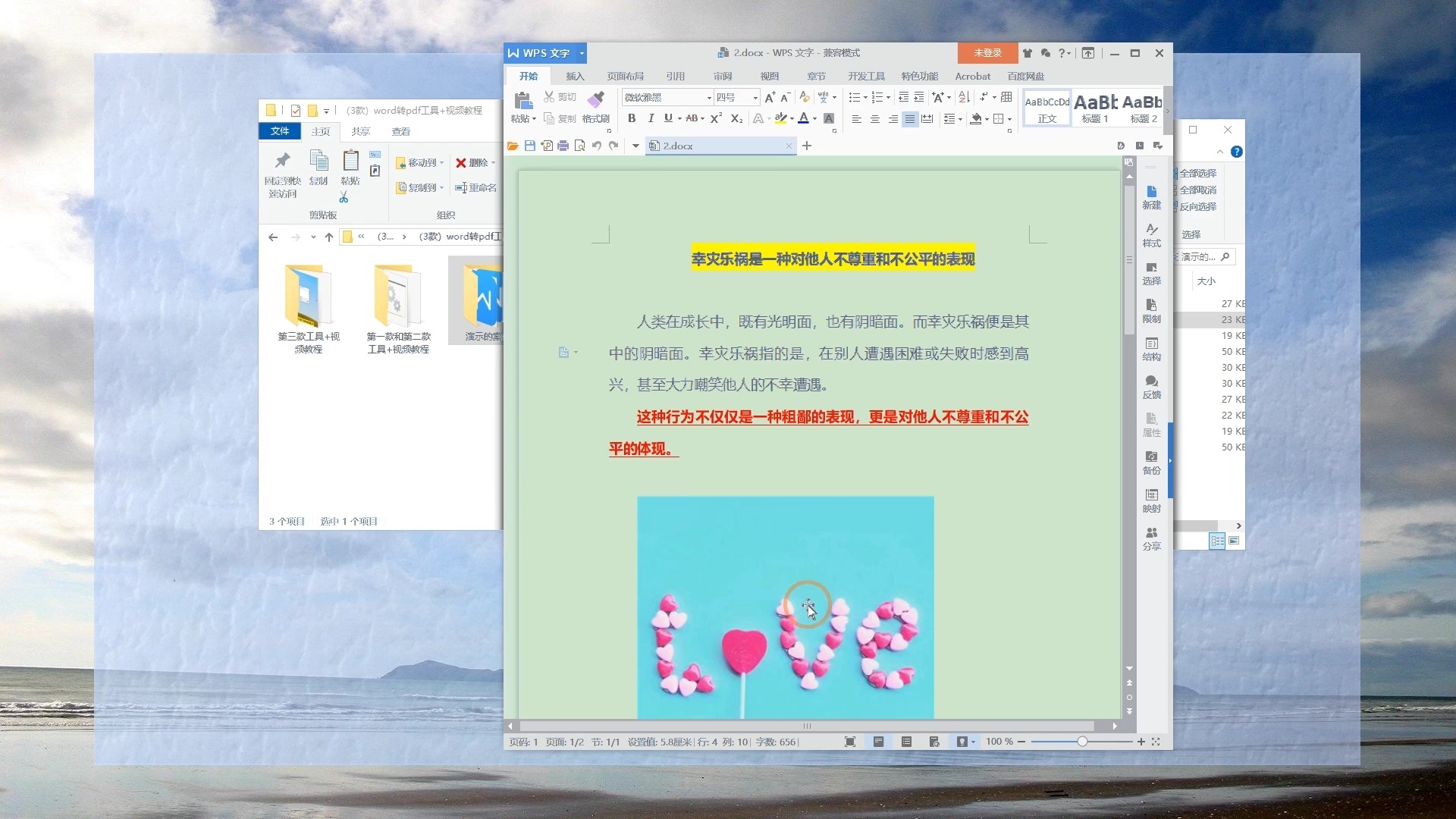The image size is (1456, 819).
Task: Click the Sort (A-Z) icon
Action: (x=964, y=97)
